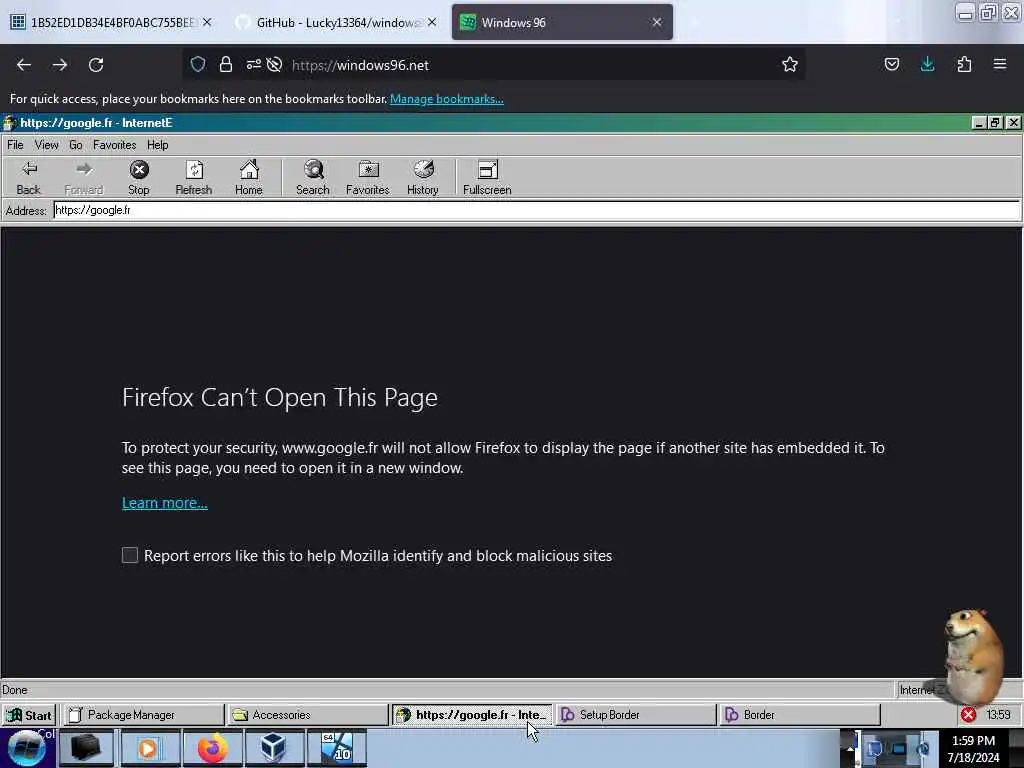Reload the windows96.net page in Firefox
The image size is (1024, 768).
(96, 65)
